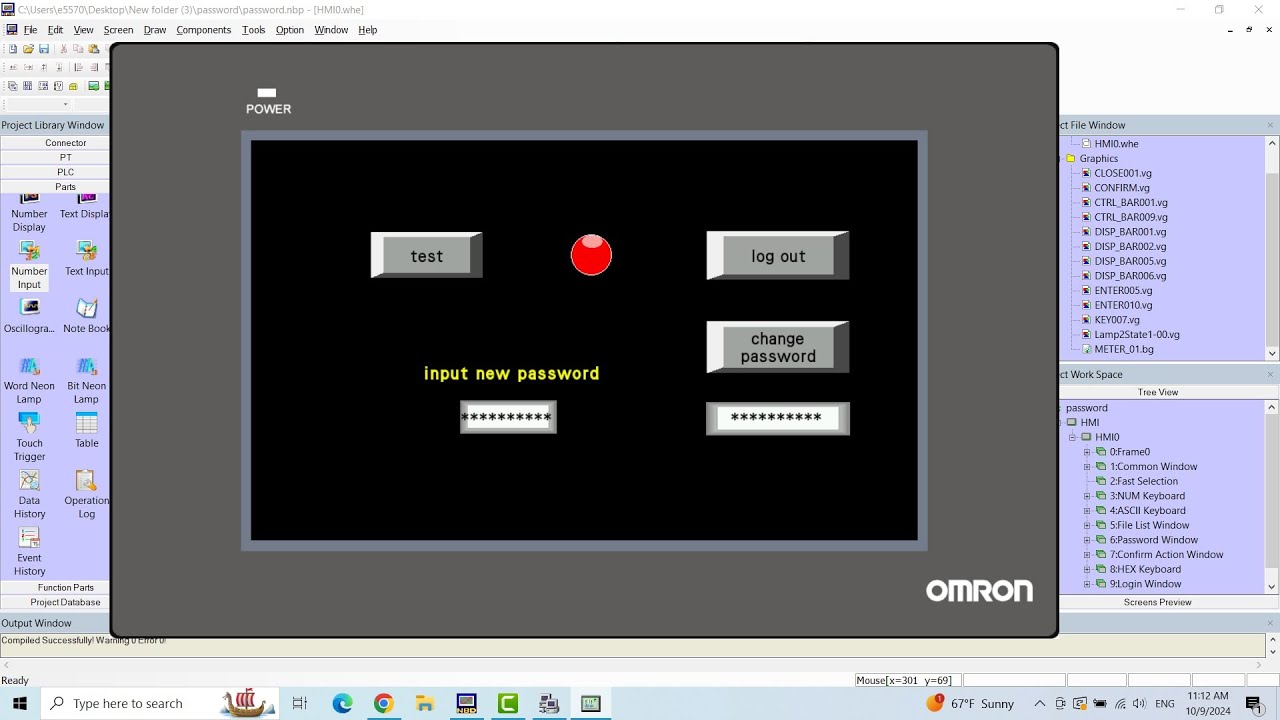The width and height of the screenshot is (1280, 720).
Task: Click the New file toolbar icon
Action: [13, 48]
